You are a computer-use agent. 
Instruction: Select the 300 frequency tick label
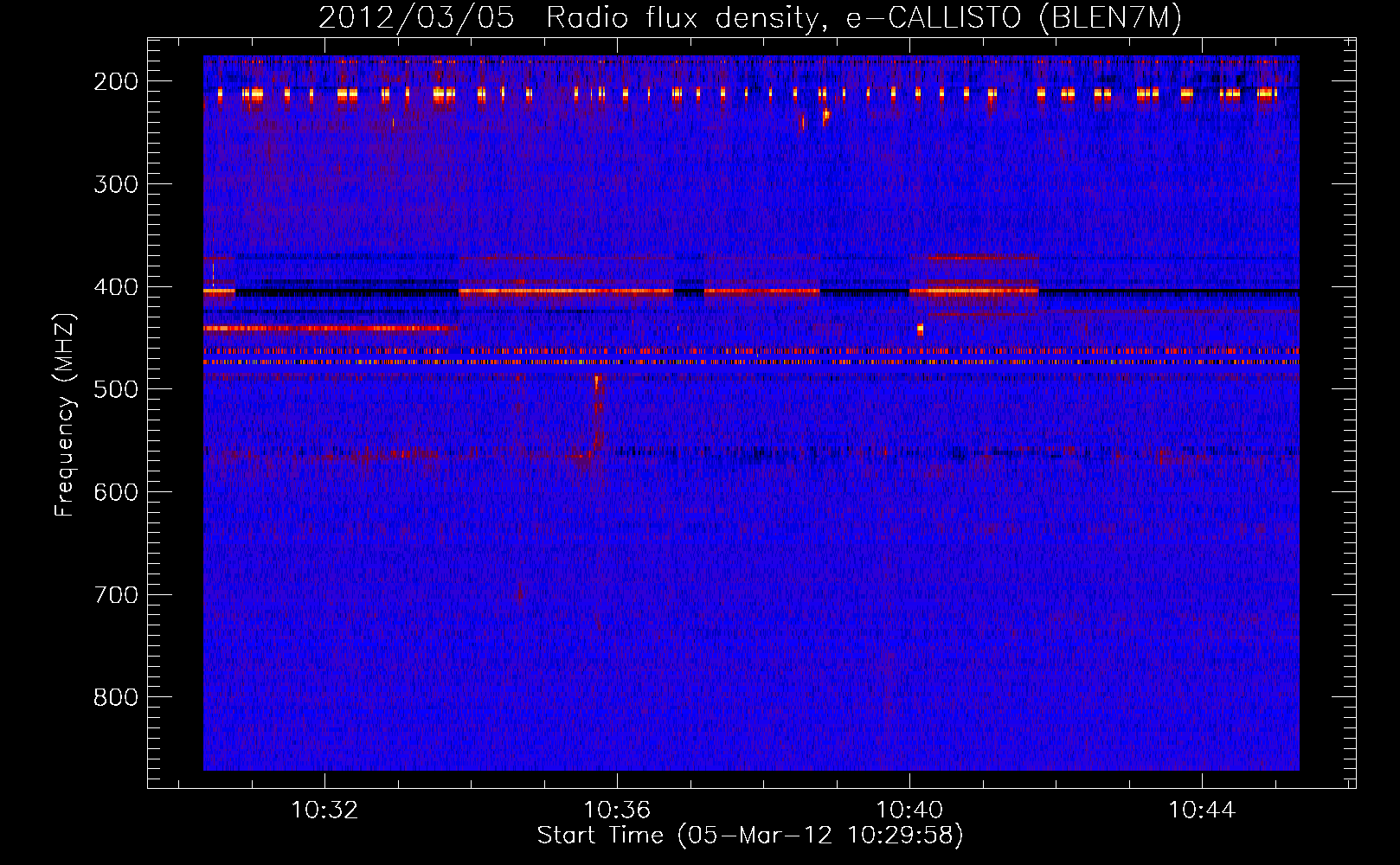[116, 184]
